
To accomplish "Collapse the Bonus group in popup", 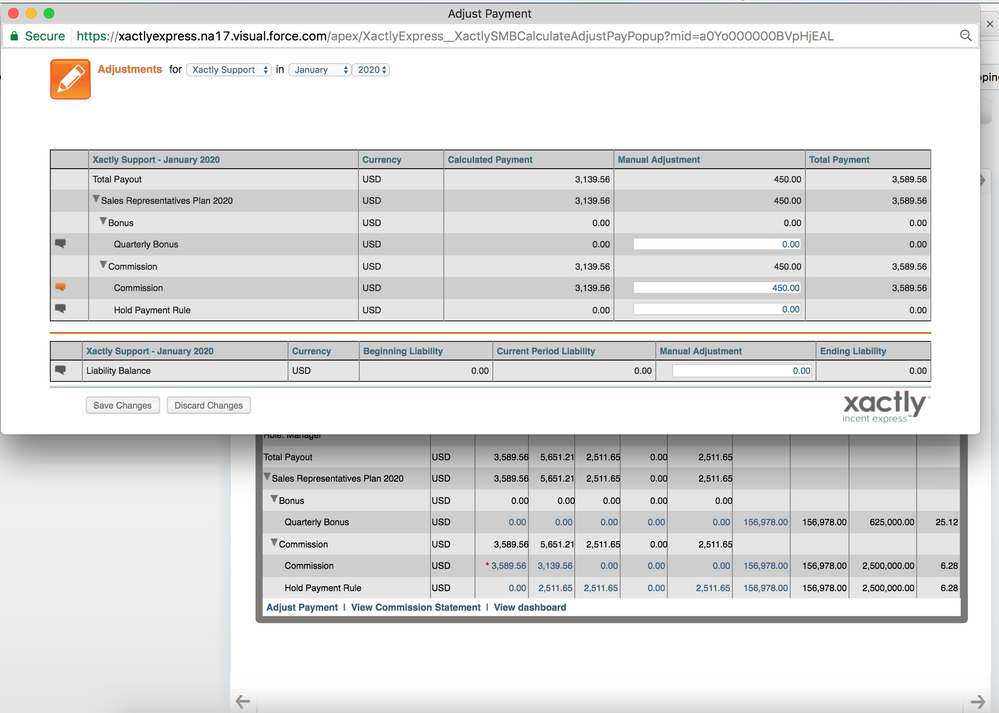I will pos(103,221).
